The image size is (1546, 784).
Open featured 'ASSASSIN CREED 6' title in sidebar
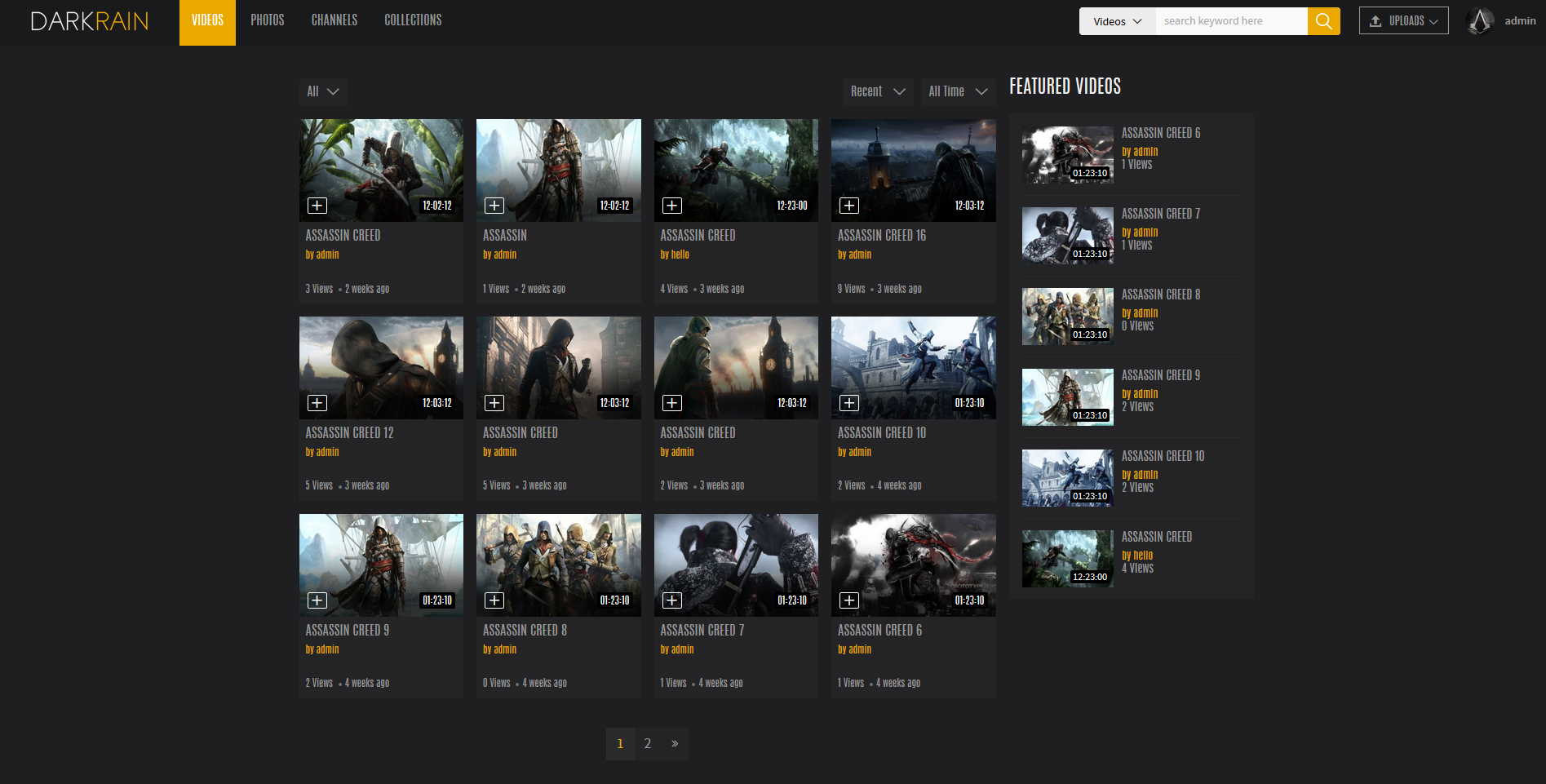pyautogui.click(x=1160, y=133)
